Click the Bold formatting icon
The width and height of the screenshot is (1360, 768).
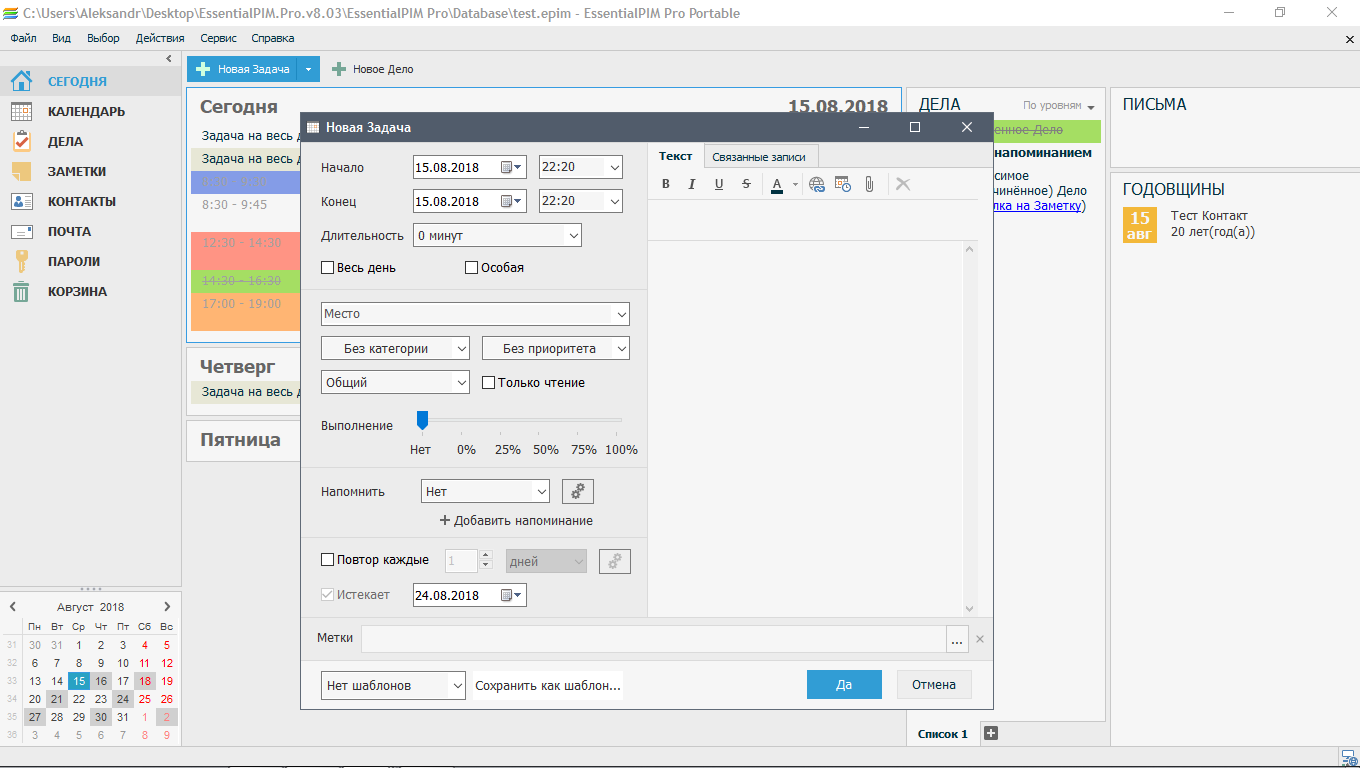(x=667, y=184)
